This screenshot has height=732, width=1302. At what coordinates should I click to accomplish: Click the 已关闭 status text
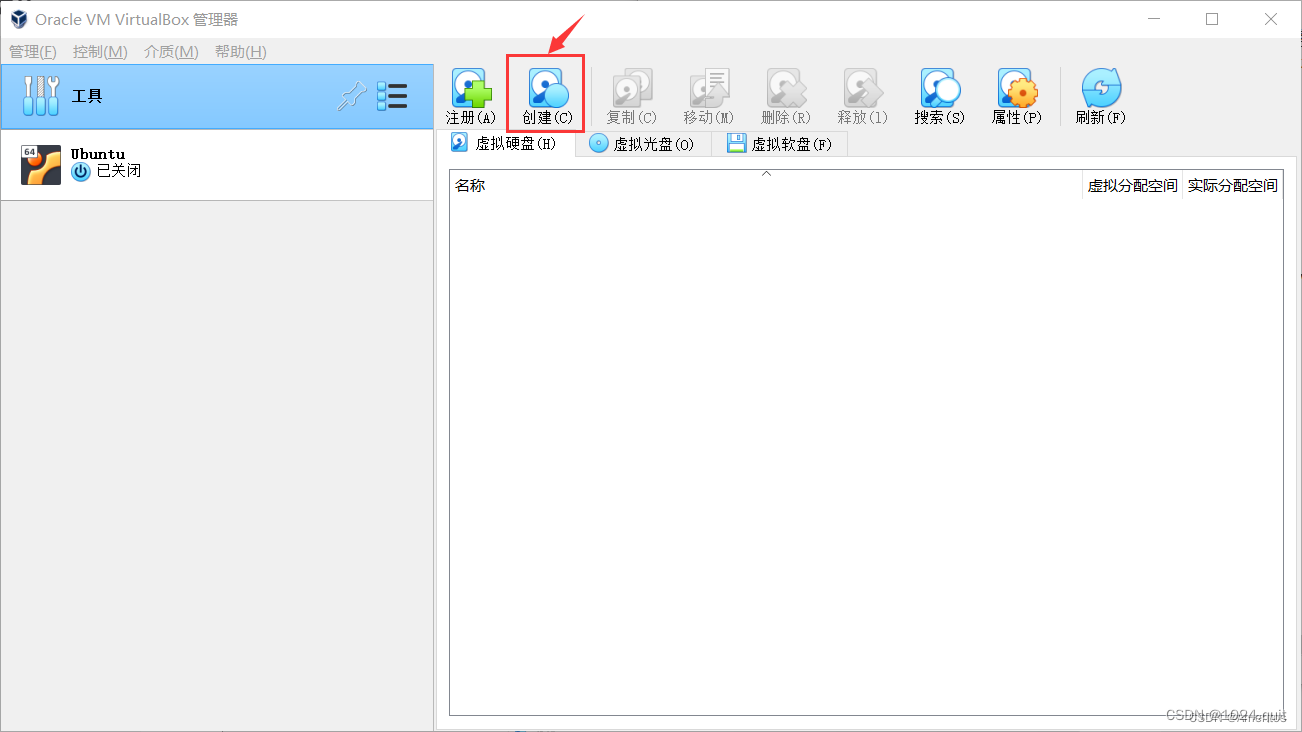click(119, 171)
